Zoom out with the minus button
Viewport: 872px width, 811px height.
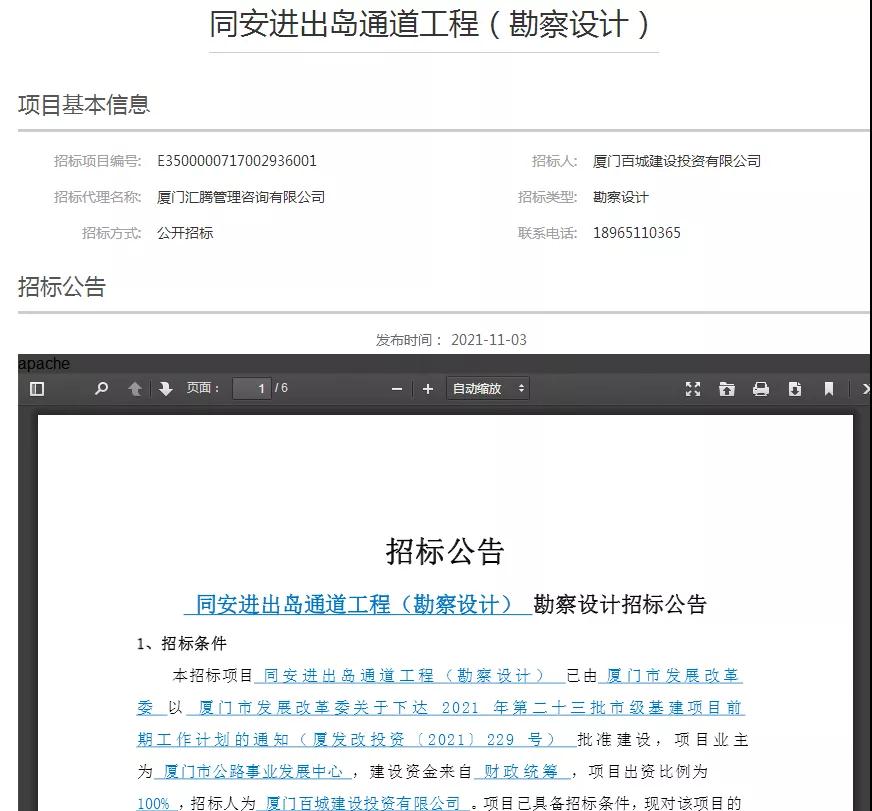(397, 389)
